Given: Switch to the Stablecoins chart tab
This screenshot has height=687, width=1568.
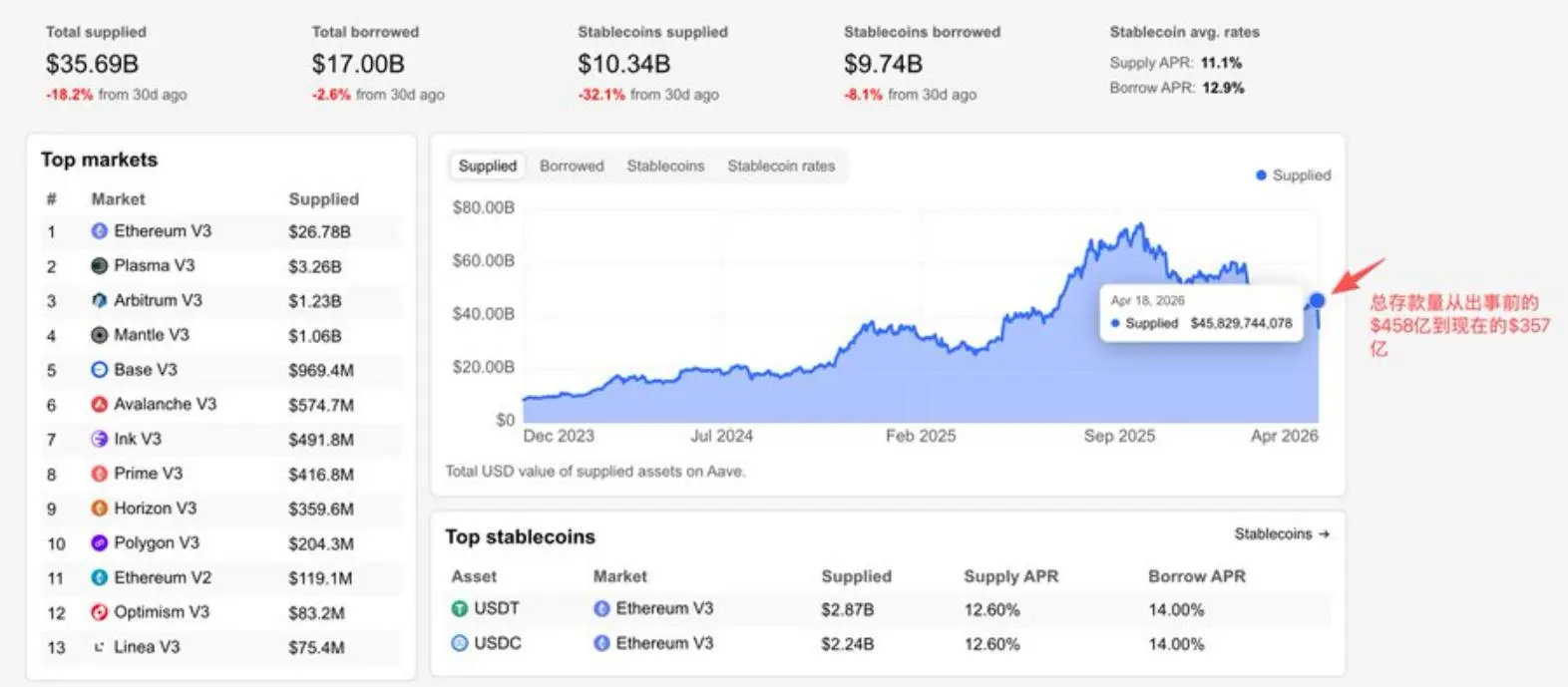Looking at the screenshot, I should [x=665, y=167].
